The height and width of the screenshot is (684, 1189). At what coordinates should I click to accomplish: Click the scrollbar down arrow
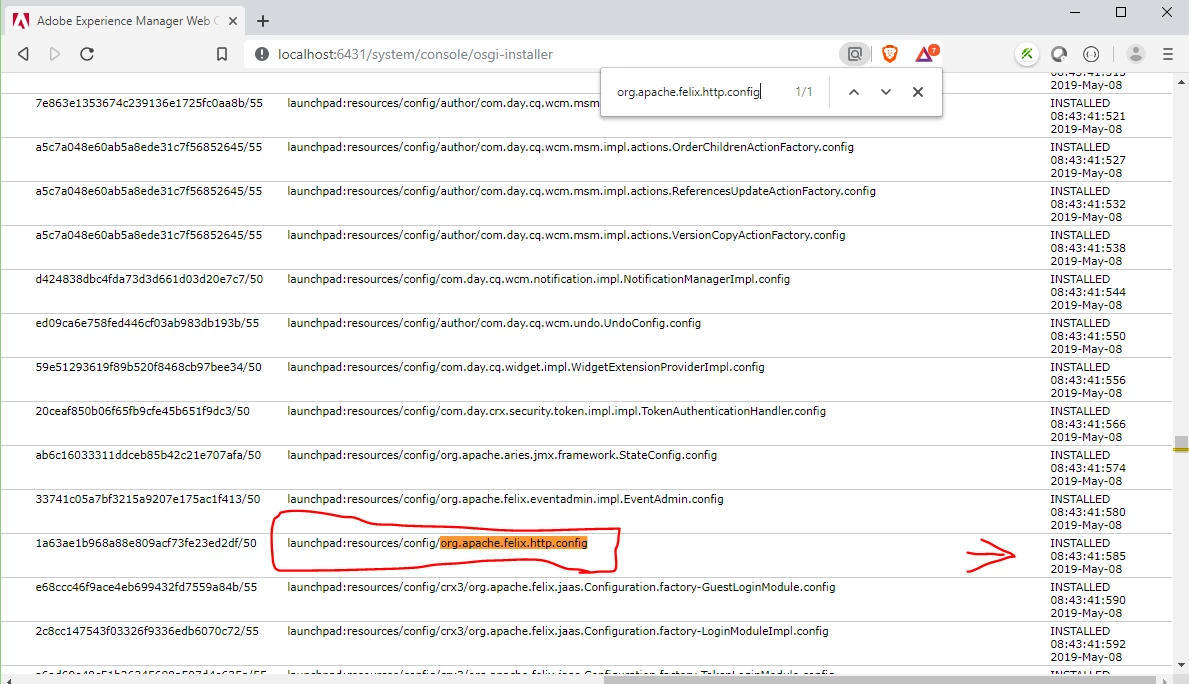point(1181,666)
